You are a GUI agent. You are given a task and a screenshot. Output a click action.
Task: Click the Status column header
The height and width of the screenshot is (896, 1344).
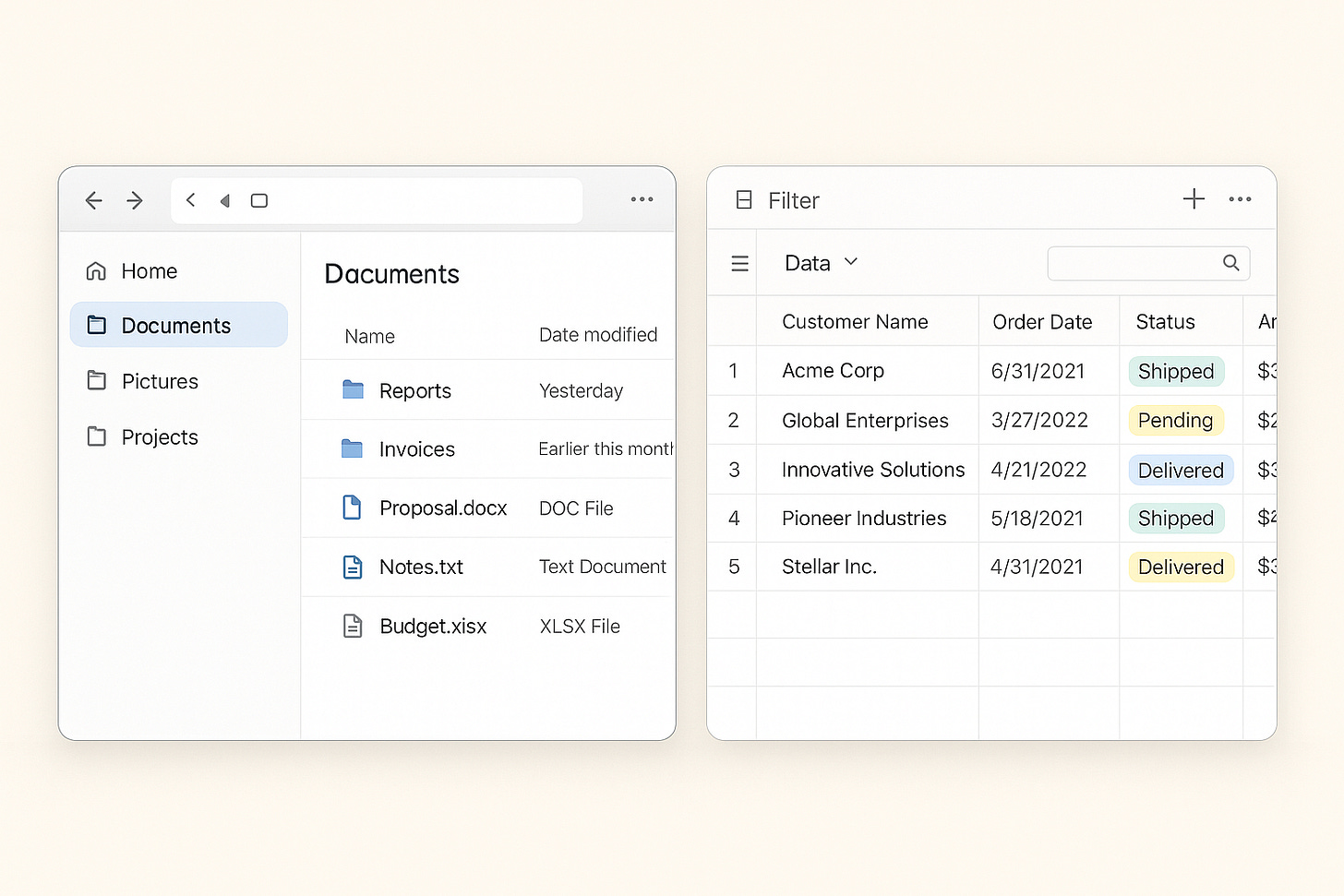tap(1165, 322)
